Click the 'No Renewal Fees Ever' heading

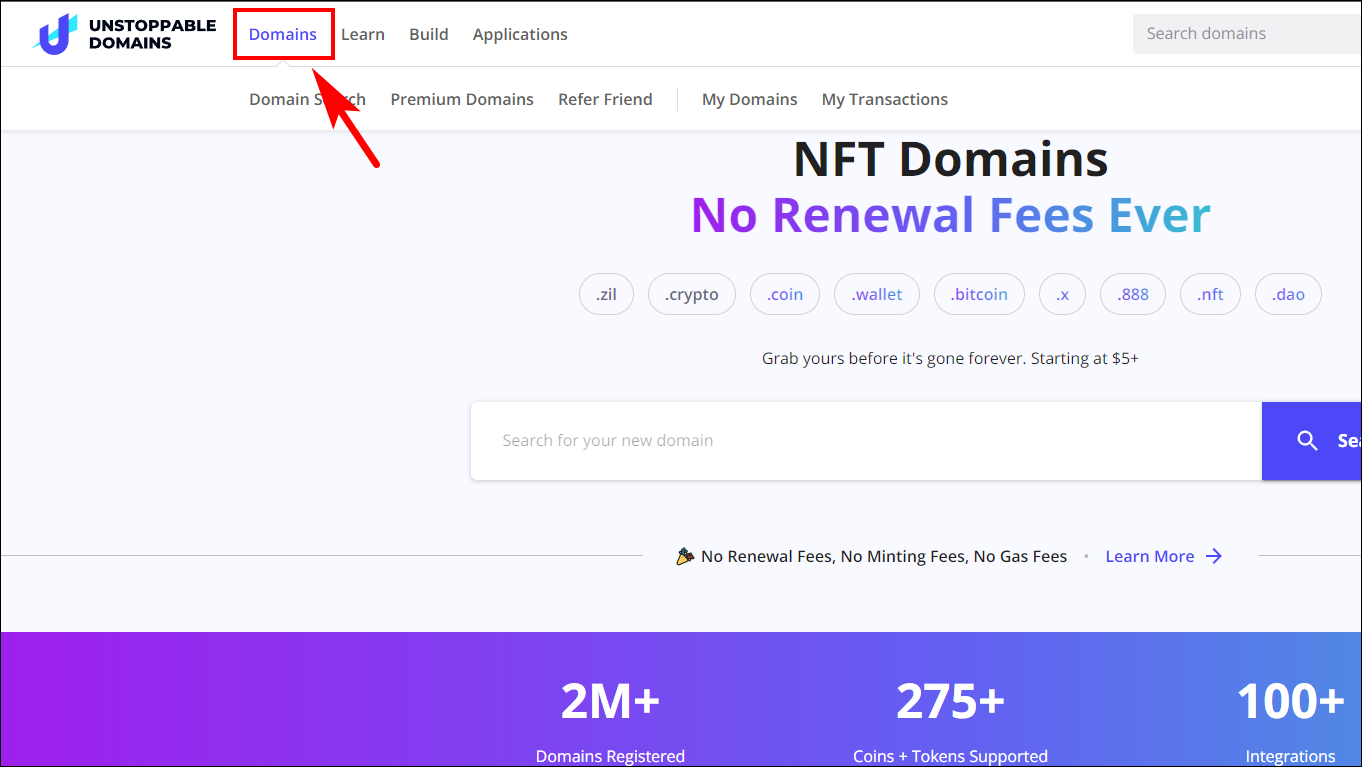951,215
